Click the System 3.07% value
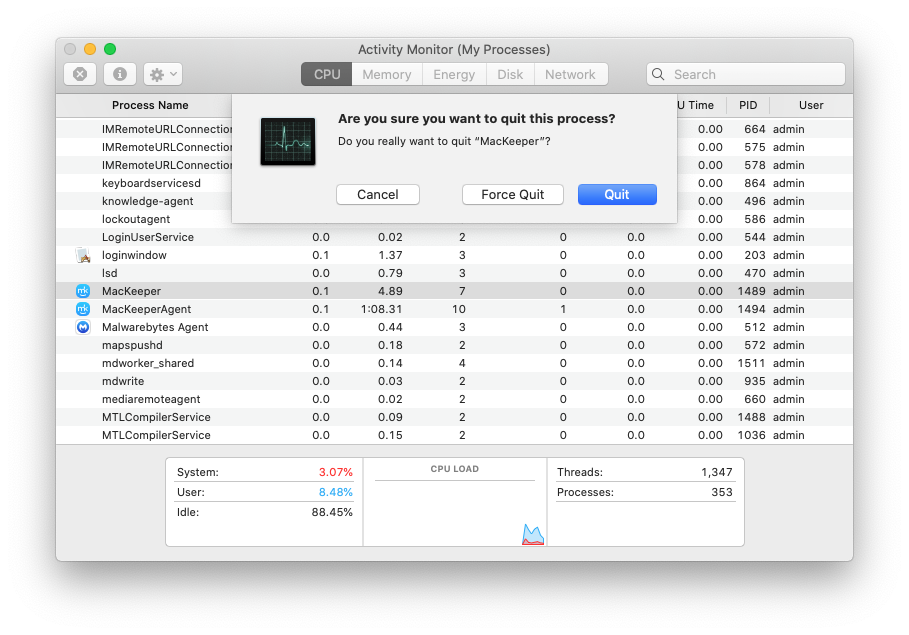 336,472
